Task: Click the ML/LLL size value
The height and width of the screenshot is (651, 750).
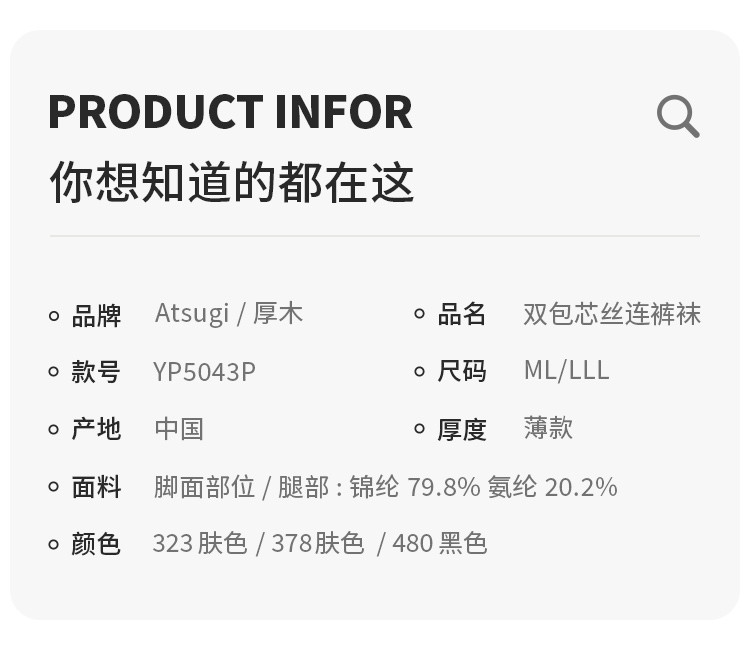Action: tap(566, 371)
